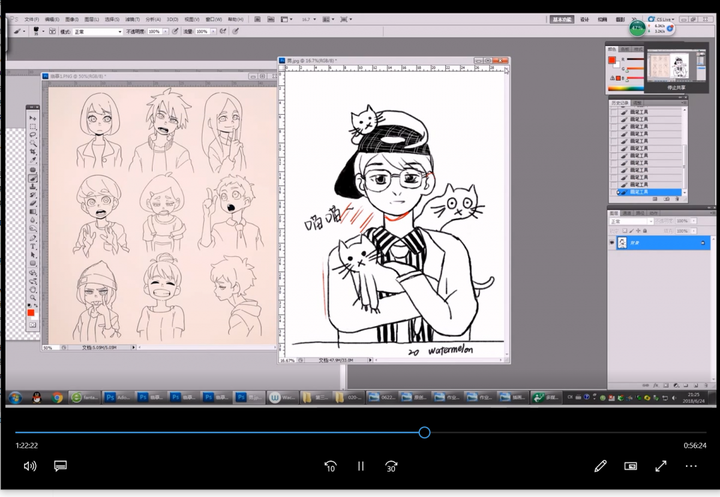Click the zoom percentage field of the 16.7% document

[x=287, y=361]
